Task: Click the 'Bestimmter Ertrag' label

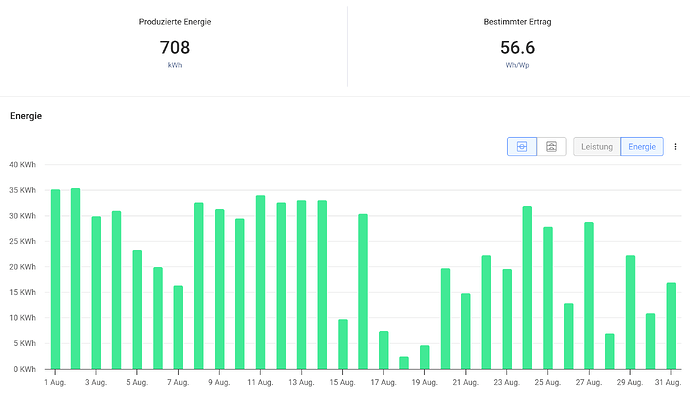Action: click(x=518, y=22)
